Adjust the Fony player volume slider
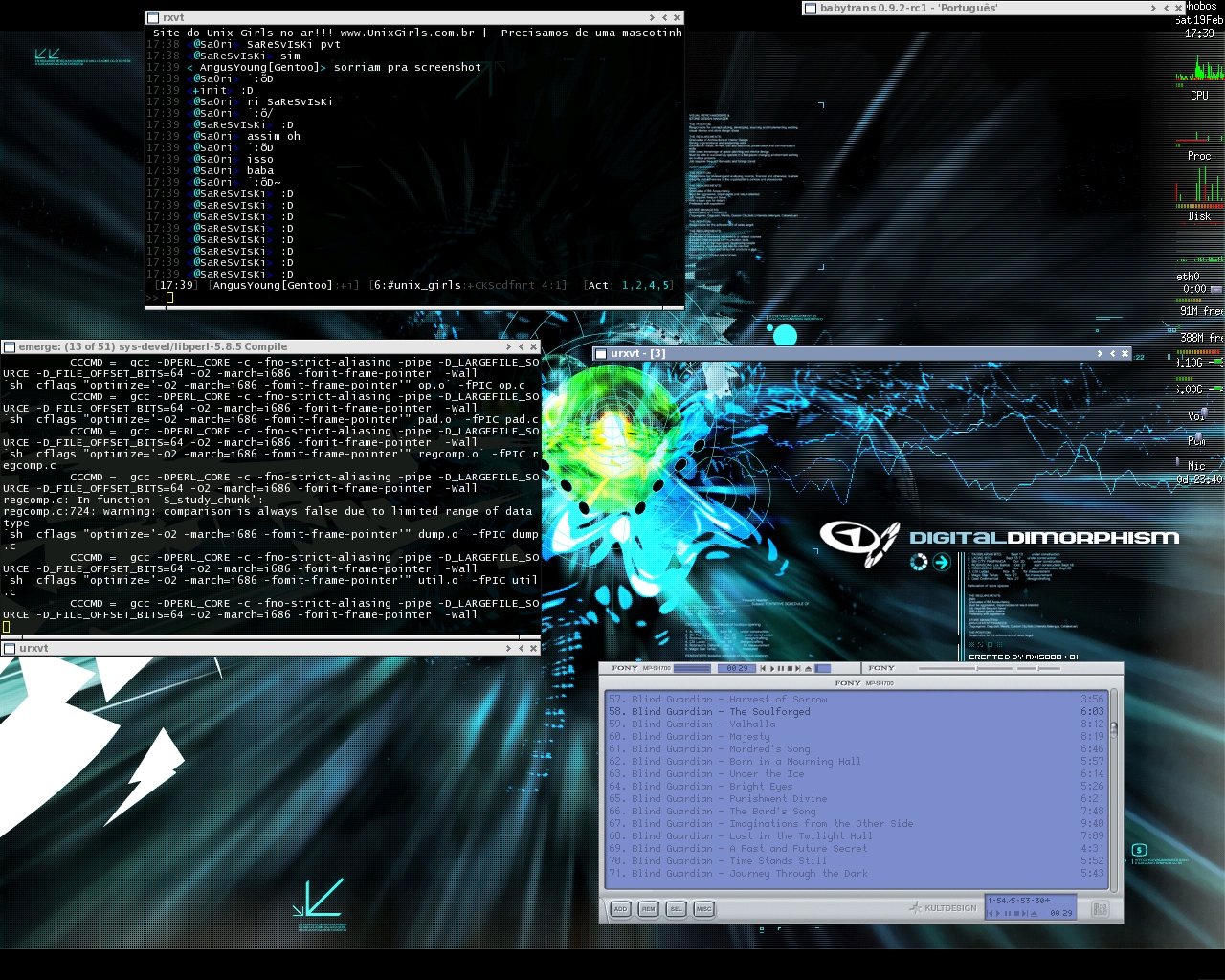Image resolution: width=1225 pixels, height=980 pixels. (x=966, y=668)
